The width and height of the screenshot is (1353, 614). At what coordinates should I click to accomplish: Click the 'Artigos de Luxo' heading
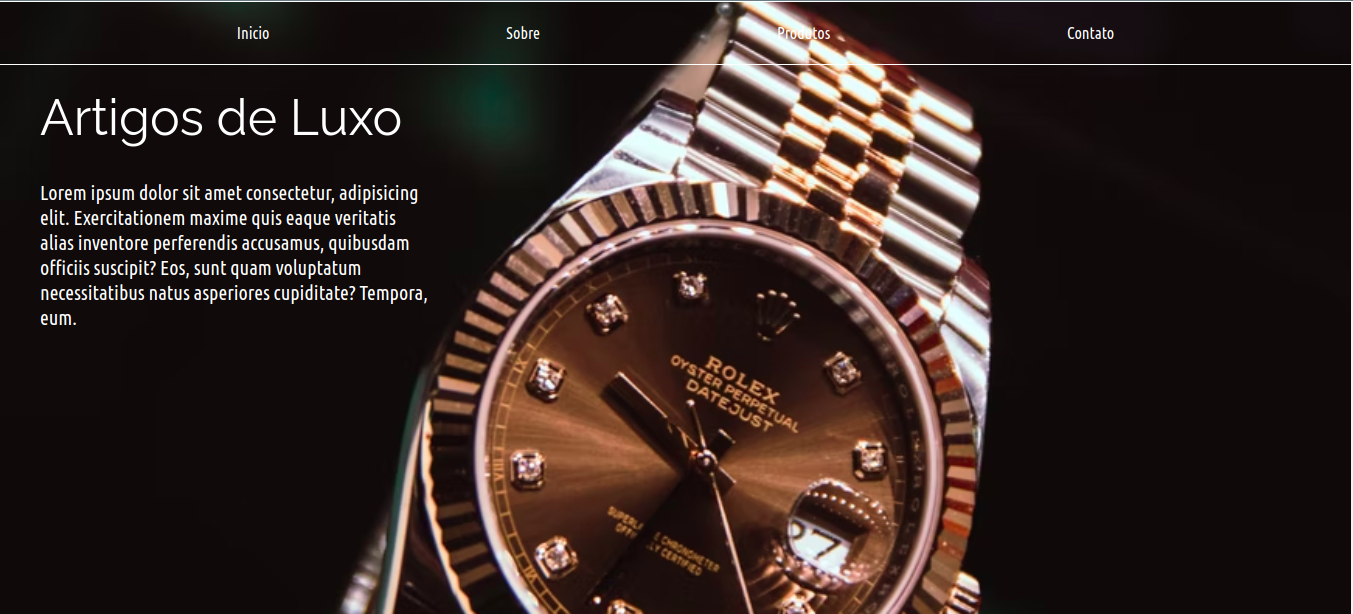221,117
